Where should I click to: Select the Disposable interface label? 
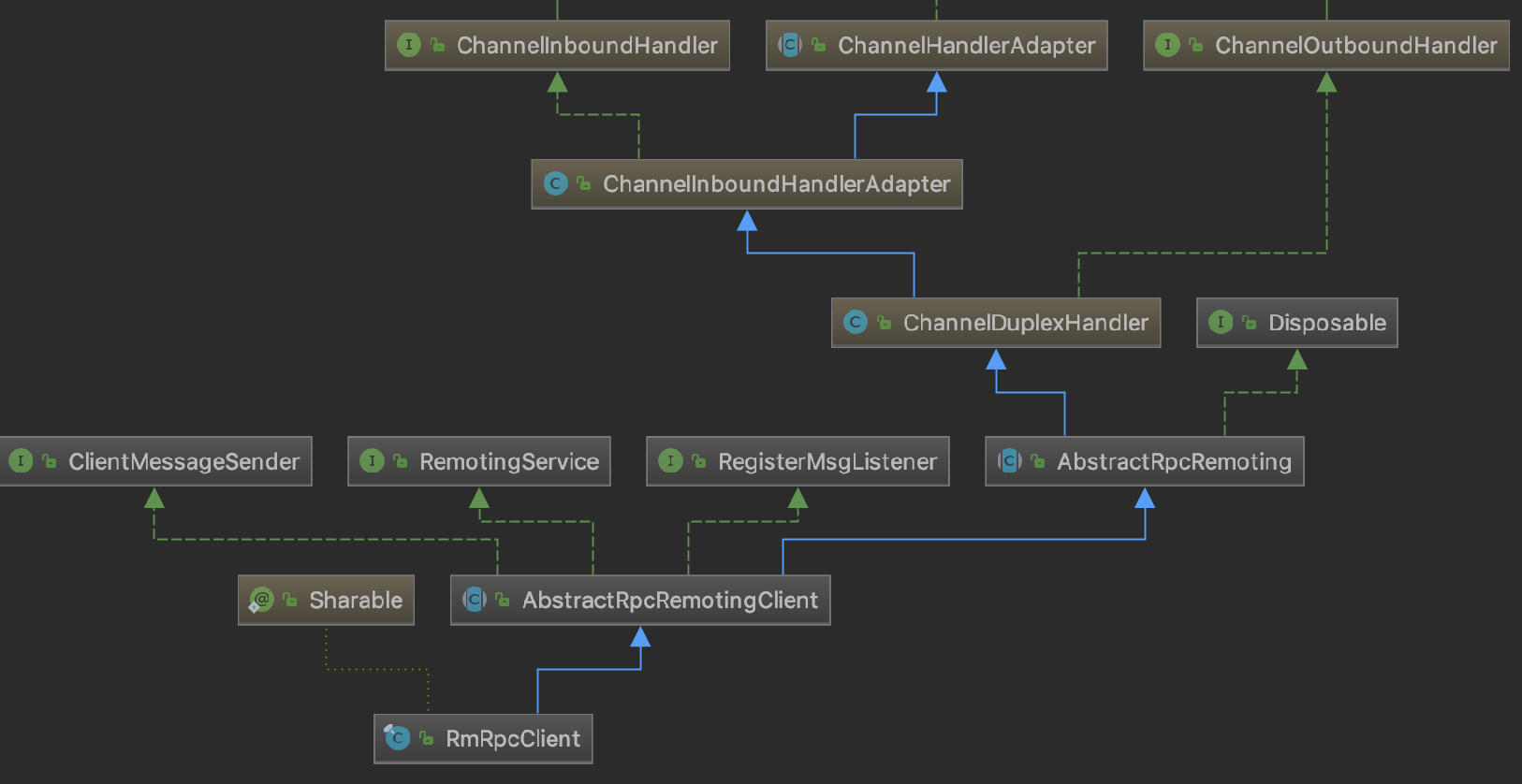pyautogui.click(x=1326, y=323)
